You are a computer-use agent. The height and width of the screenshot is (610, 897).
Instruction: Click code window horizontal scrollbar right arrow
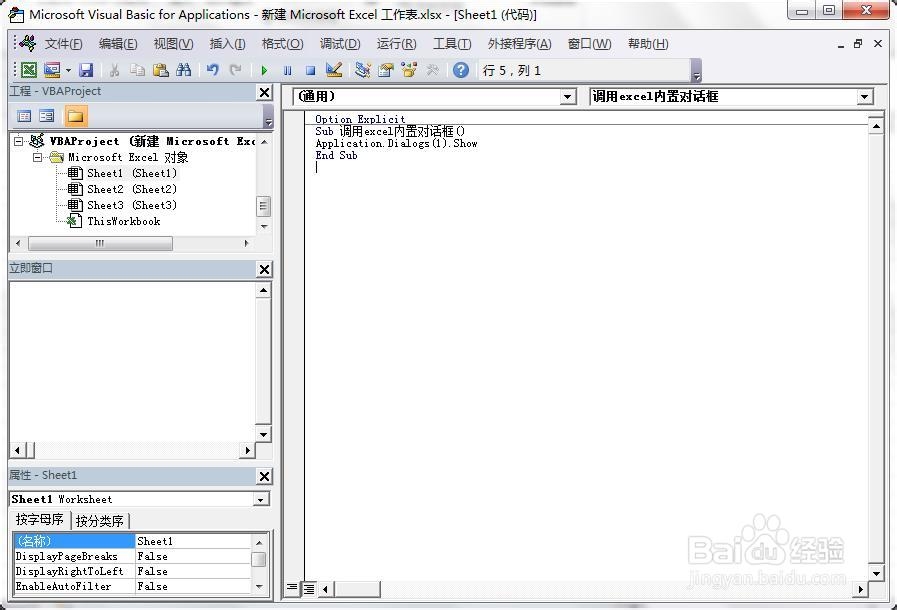(860, 589)
